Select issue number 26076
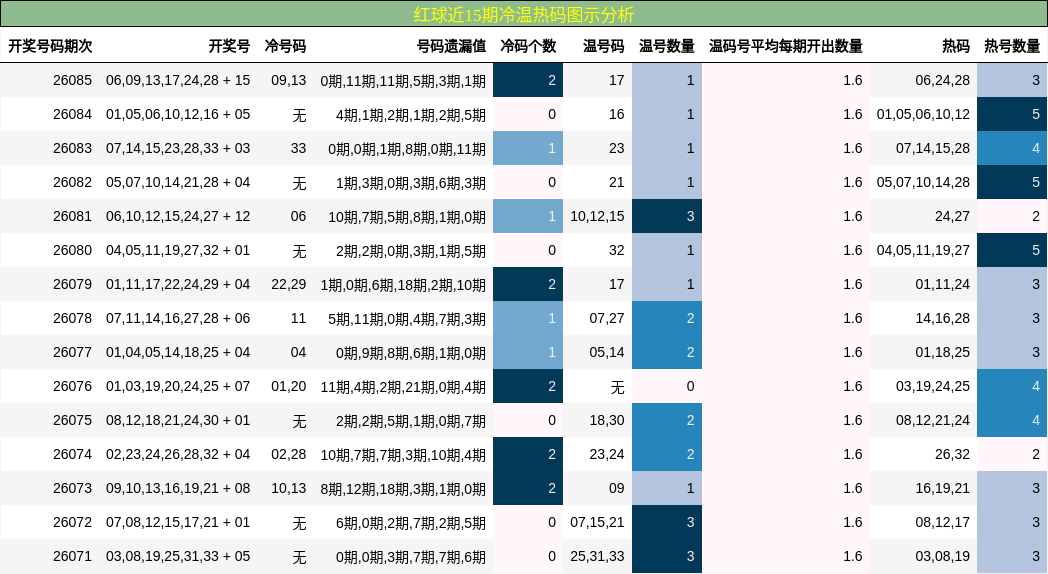Screen dimensions: 1048x574 point(72,386)
